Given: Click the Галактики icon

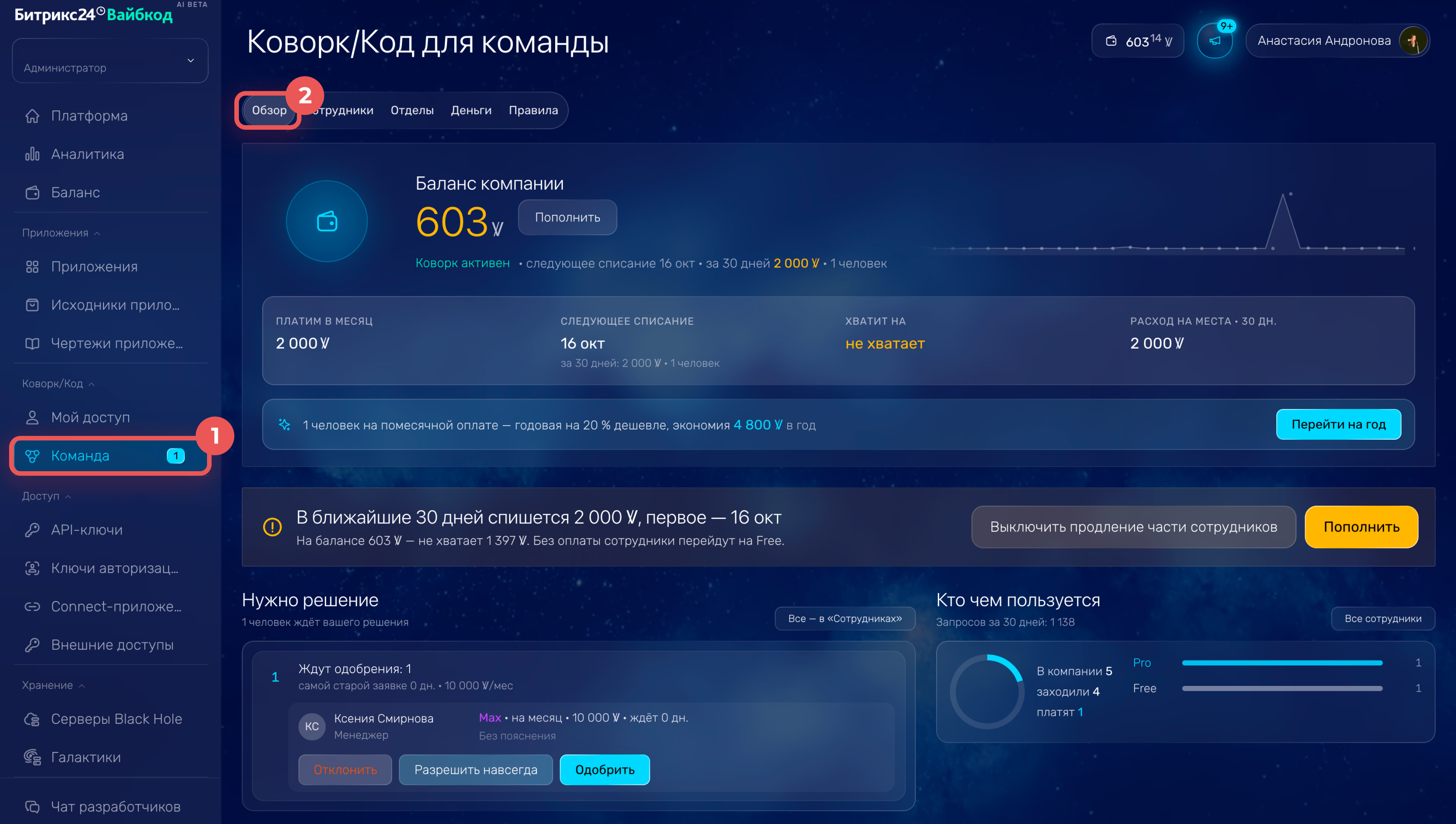Looking at the screenshot, I should click(x=32, y=757).
